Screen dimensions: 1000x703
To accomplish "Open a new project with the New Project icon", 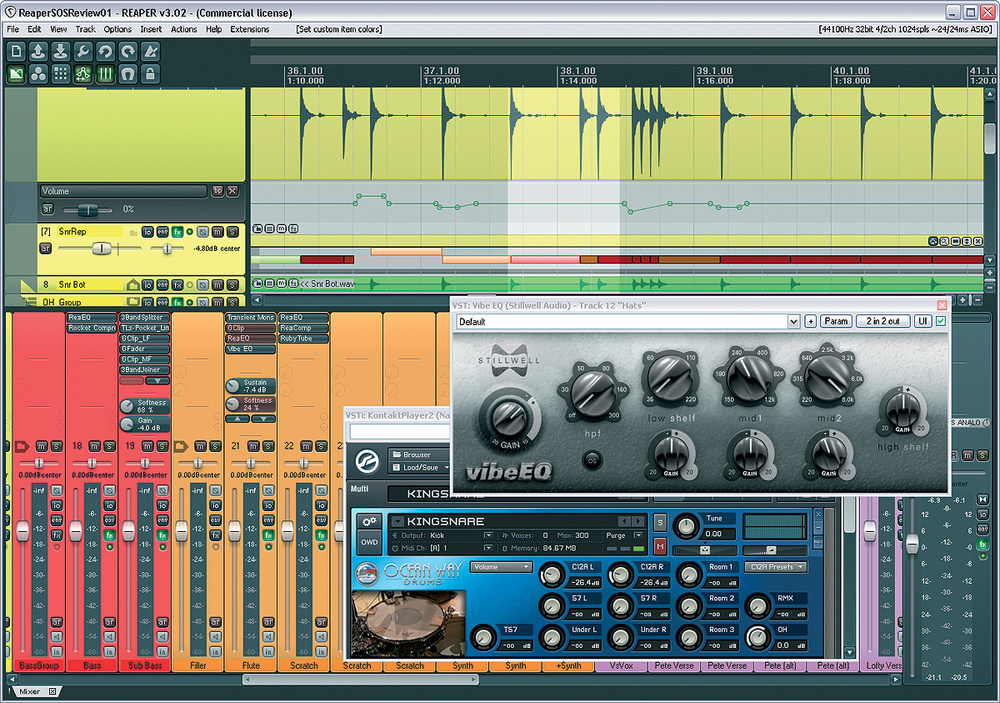I will coord(16,50).
